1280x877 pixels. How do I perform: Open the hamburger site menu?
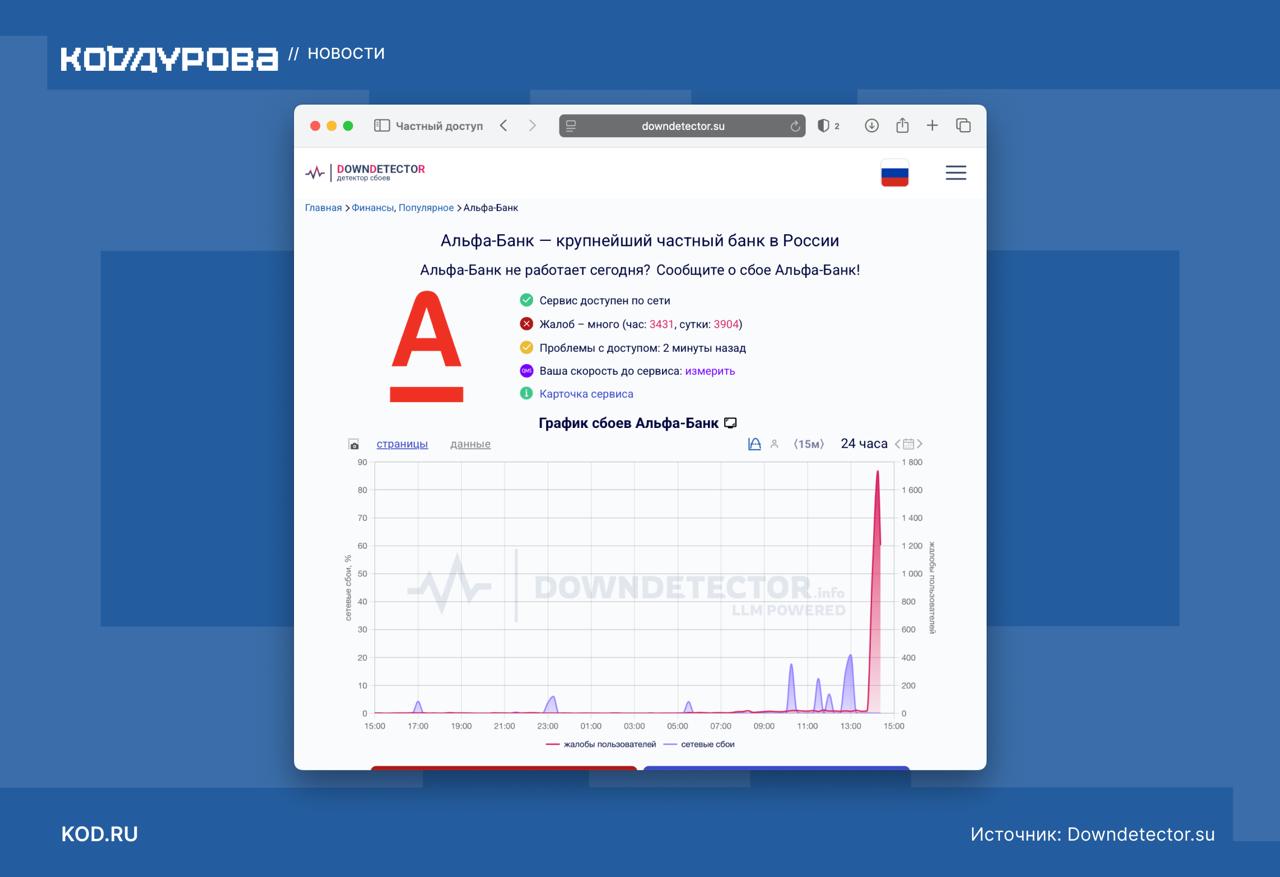coord(956,173)
